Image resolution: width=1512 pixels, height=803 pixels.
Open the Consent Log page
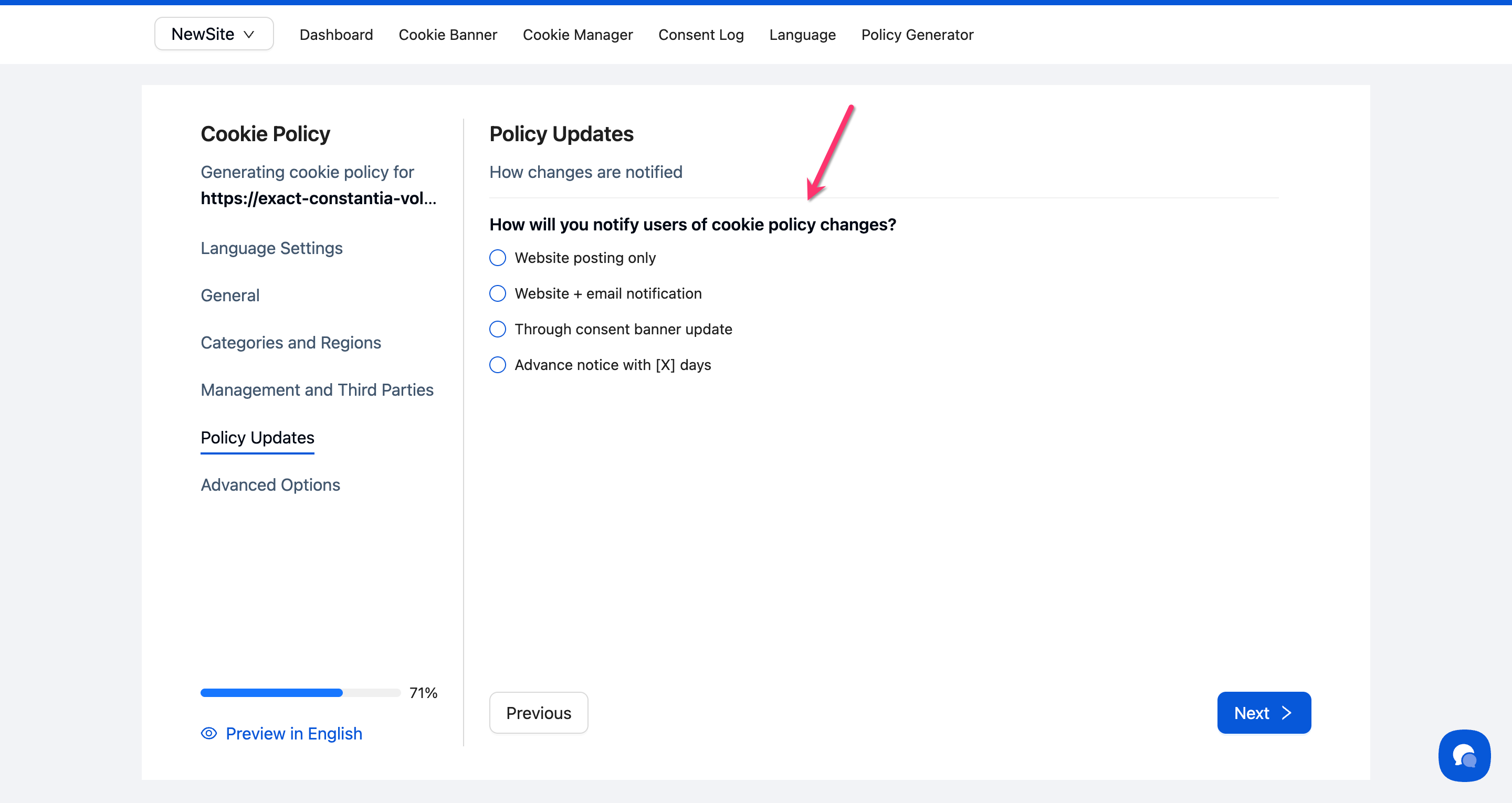pyautogui.click(x=700, y=35)
